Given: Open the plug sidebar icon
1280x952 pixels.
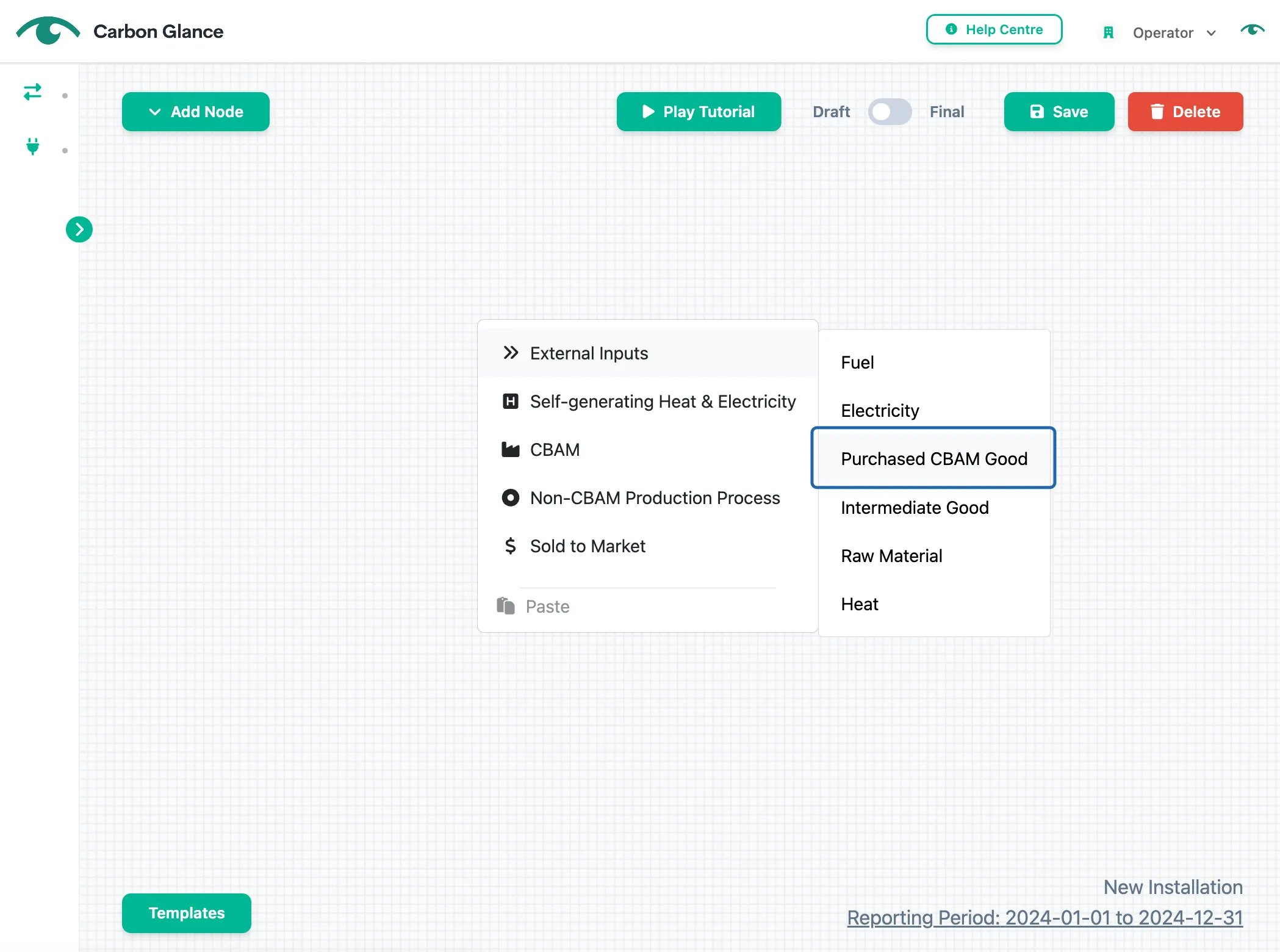Looking at the screenshot, I should [33, 146].
